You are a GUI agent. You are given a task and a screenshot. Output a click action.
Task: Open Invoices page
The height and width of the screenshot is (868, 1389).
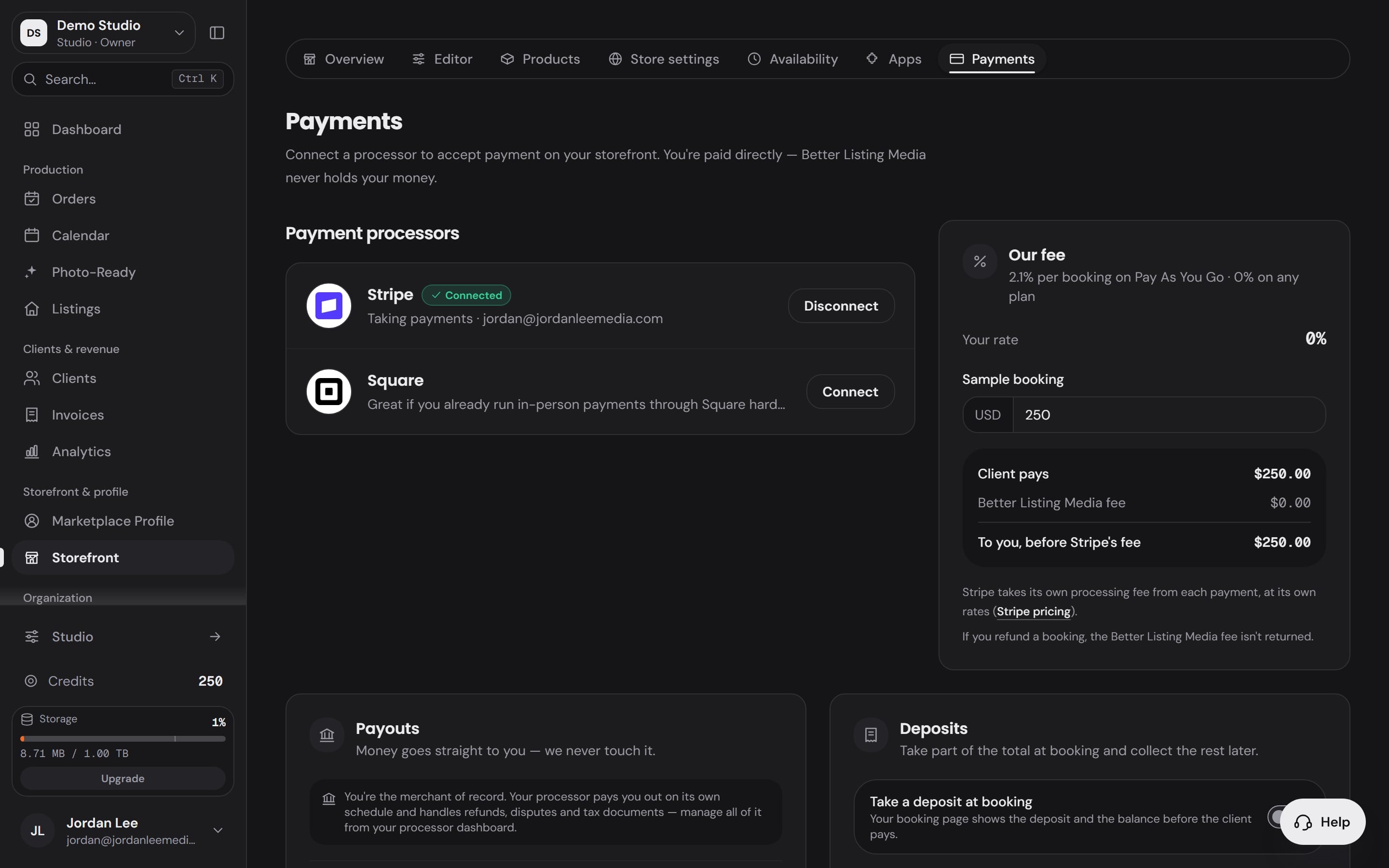click(123, 415)
